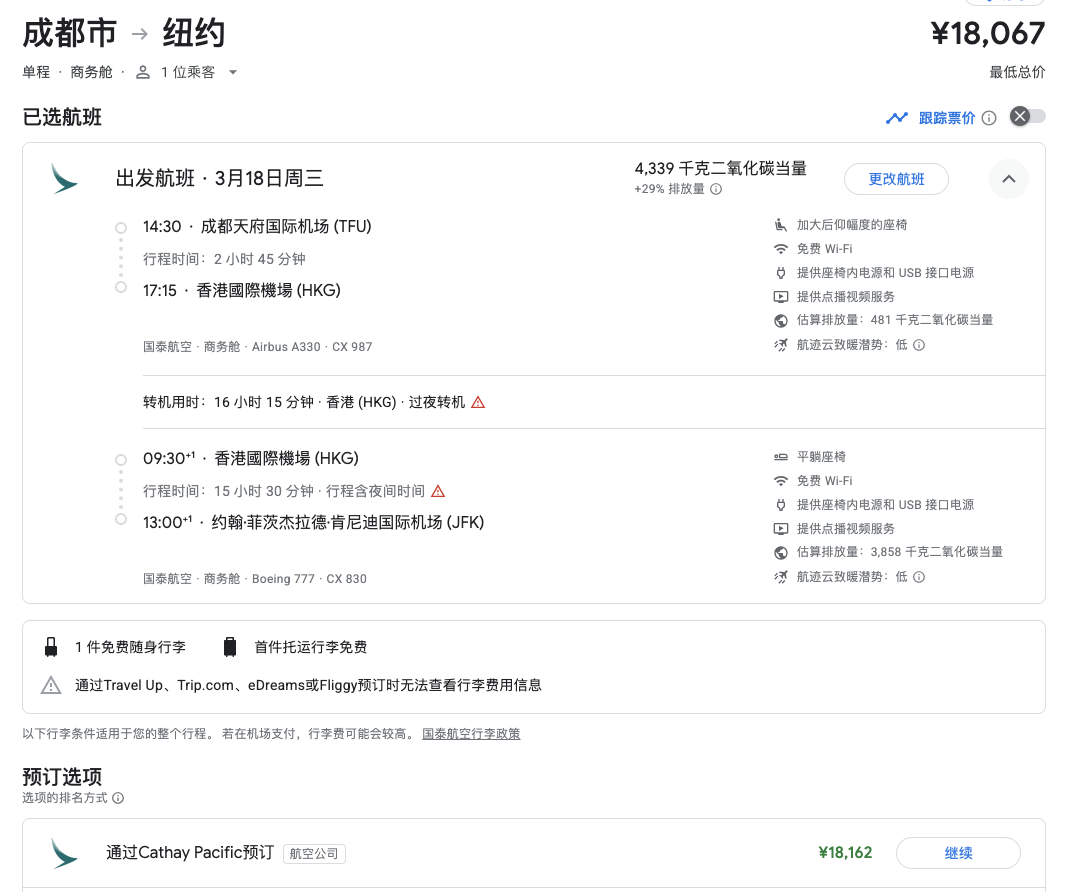This screenshot has width=1080, height=892.
Task: Click info icon next to 选项的排名方式
Action: click(118, 798)
